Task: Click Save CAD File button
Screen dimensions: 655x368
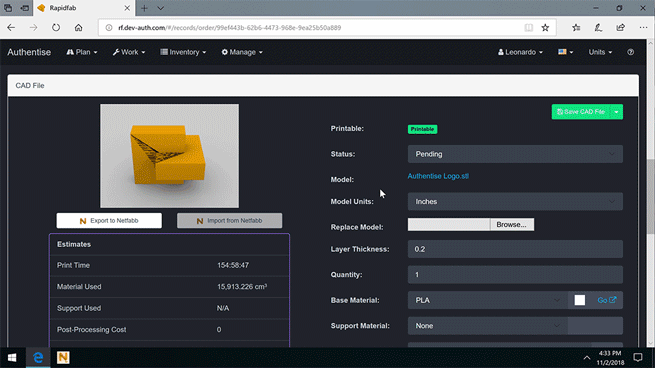Action: [581, 112]
